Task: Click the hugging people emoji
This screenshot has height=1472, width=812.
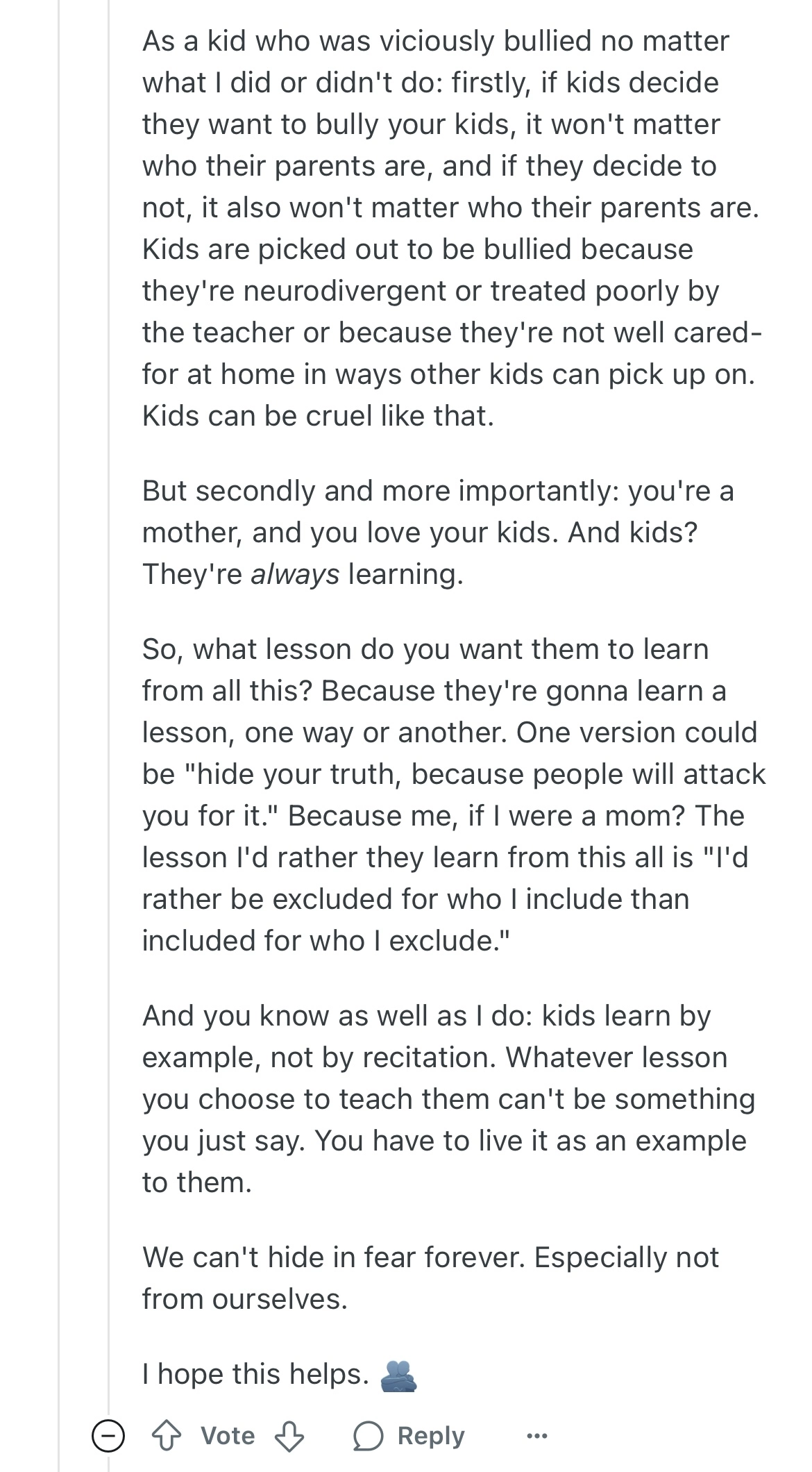Action: click(x=398, y=1375)
